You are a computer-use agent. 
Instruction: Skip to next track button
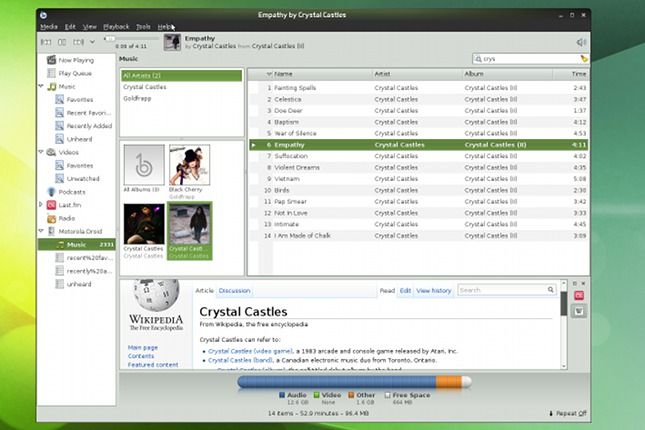(78, 42)
